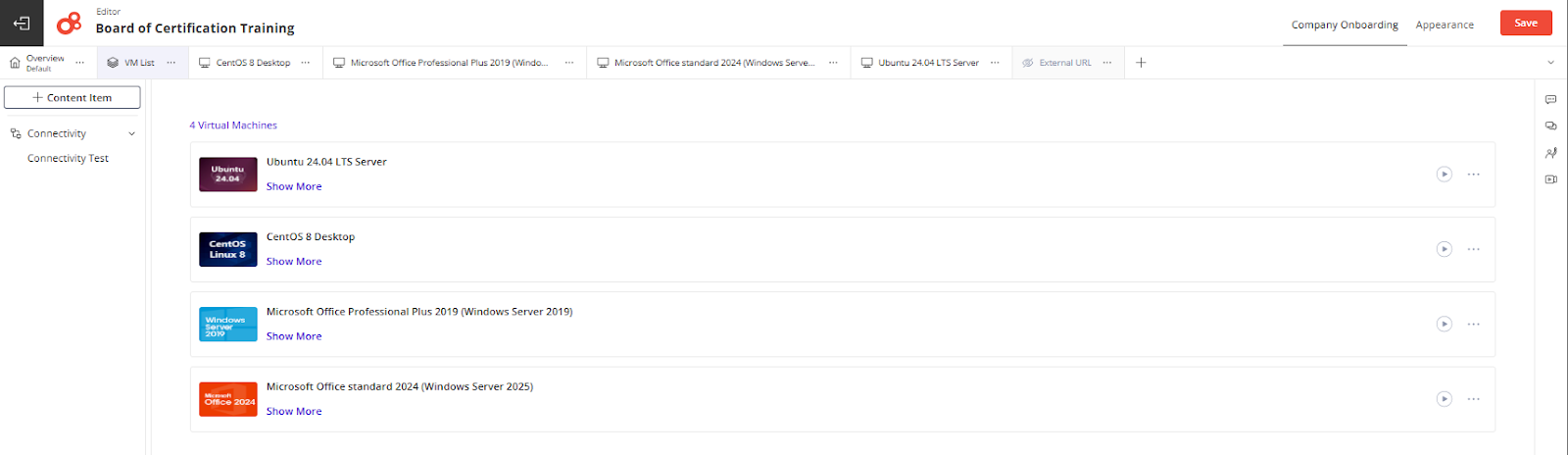Viewport: 1568px width, 455px height.
Task: Start the Ubuntu 24.04 LTS Server VM
Action: [x=1444, y=175]
